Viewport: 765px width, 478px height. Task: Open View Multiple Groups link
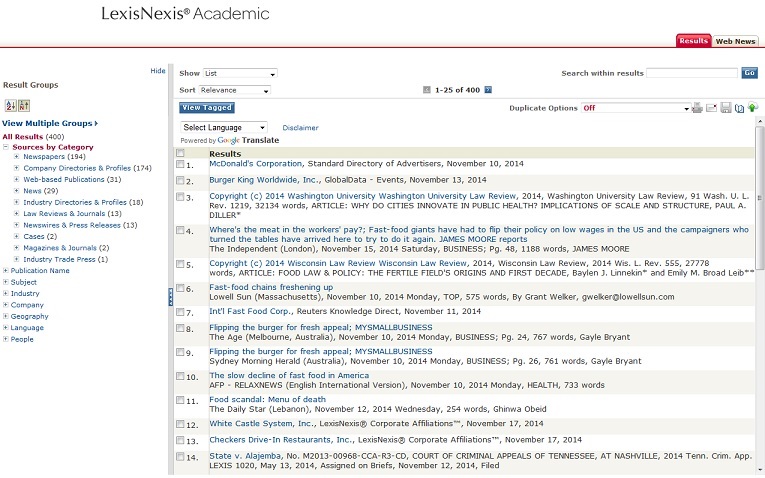[x=50, y=123]
